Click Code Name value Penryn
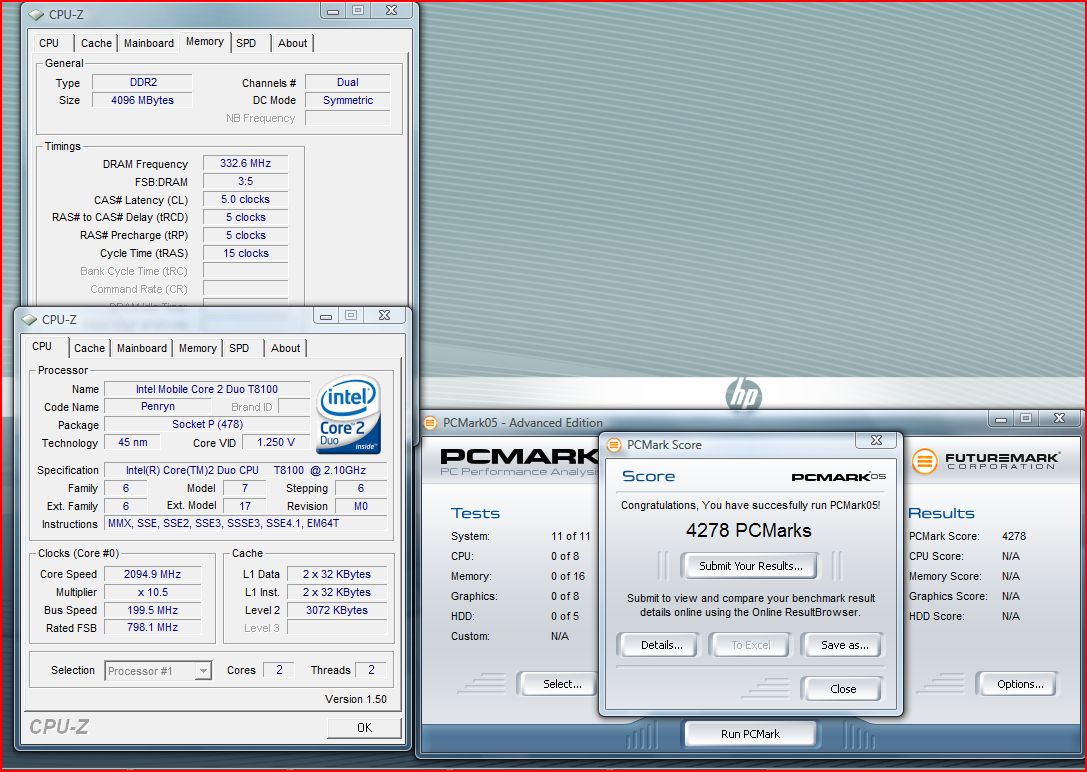Screen dimensions: 1087x772 point(157,407)
